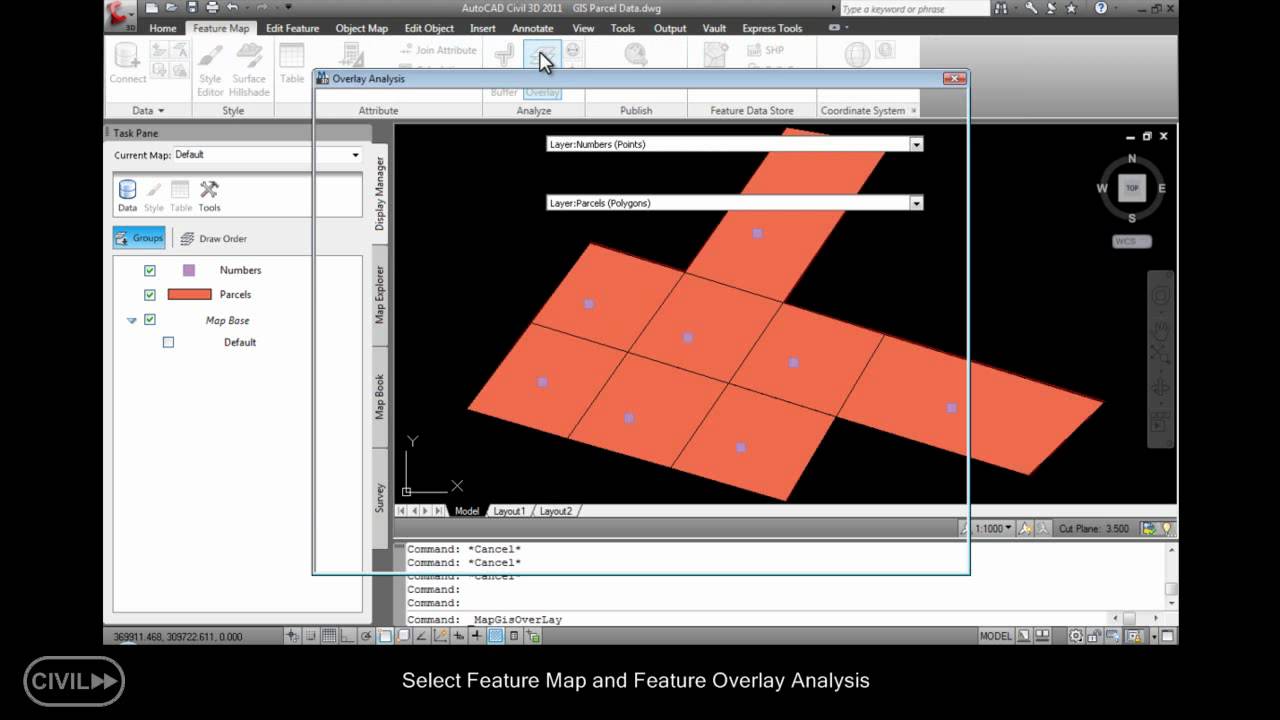Image resolution: width=1280 pixels, height=720 pixels.
Task: Collapse the Map Base tree group
Action: pos(132,320)
